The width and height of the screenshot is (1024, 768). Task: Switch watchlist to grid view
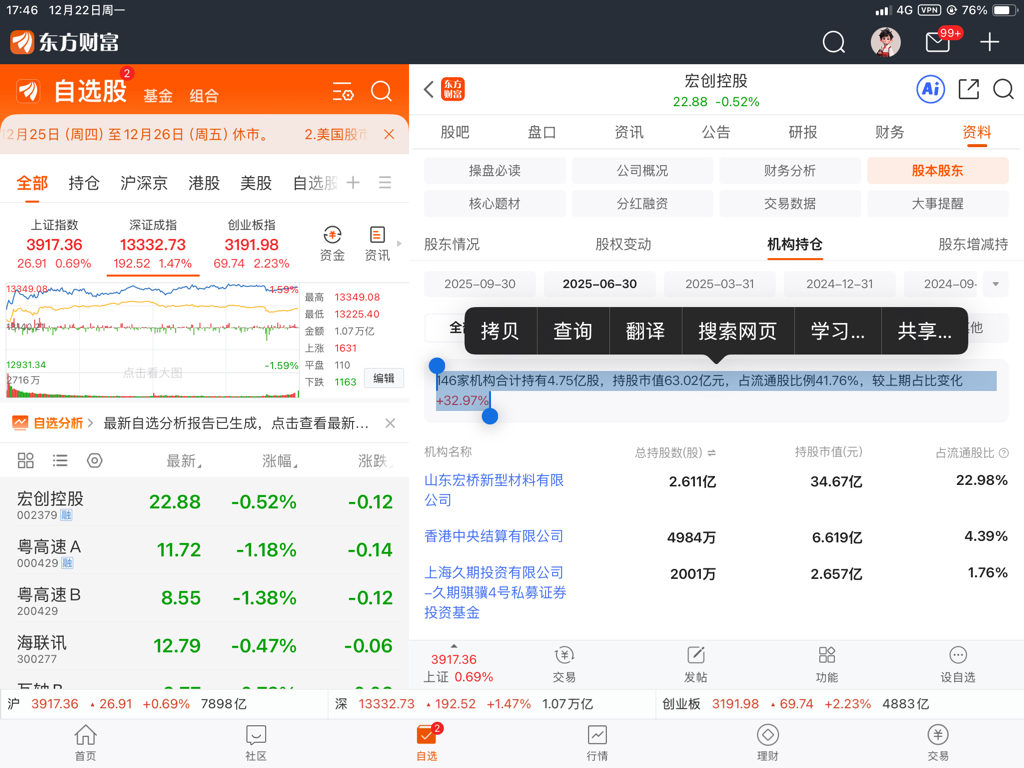point(25,460)
